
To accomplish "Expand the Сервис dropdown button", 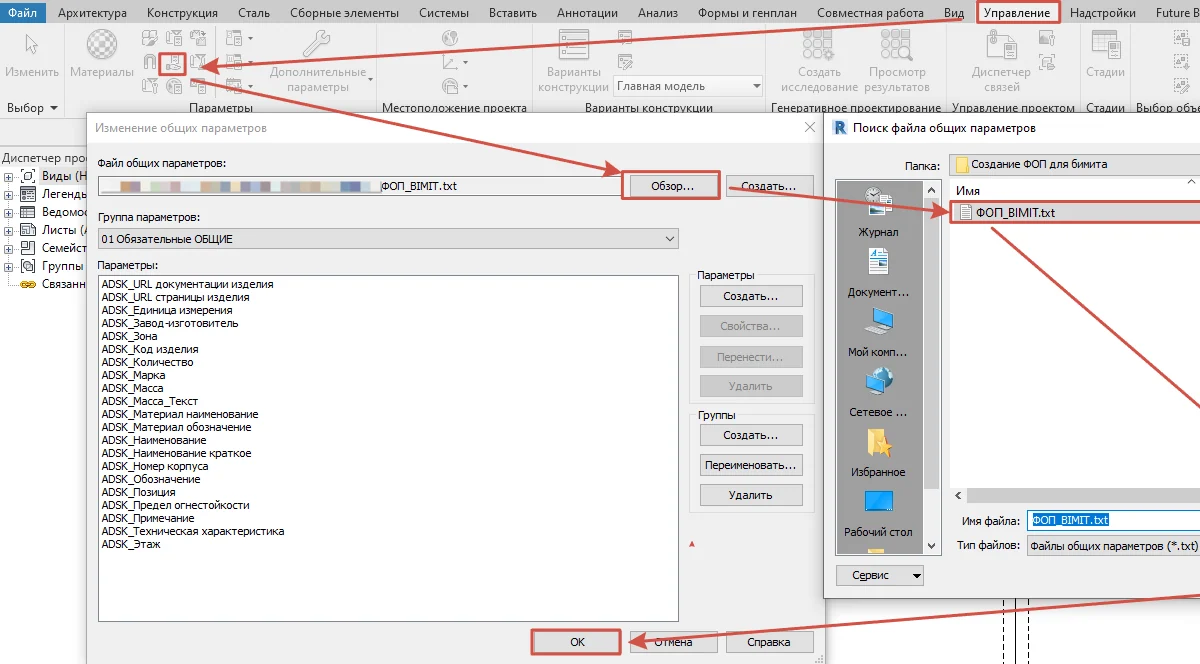I will (x=880, y=576).
